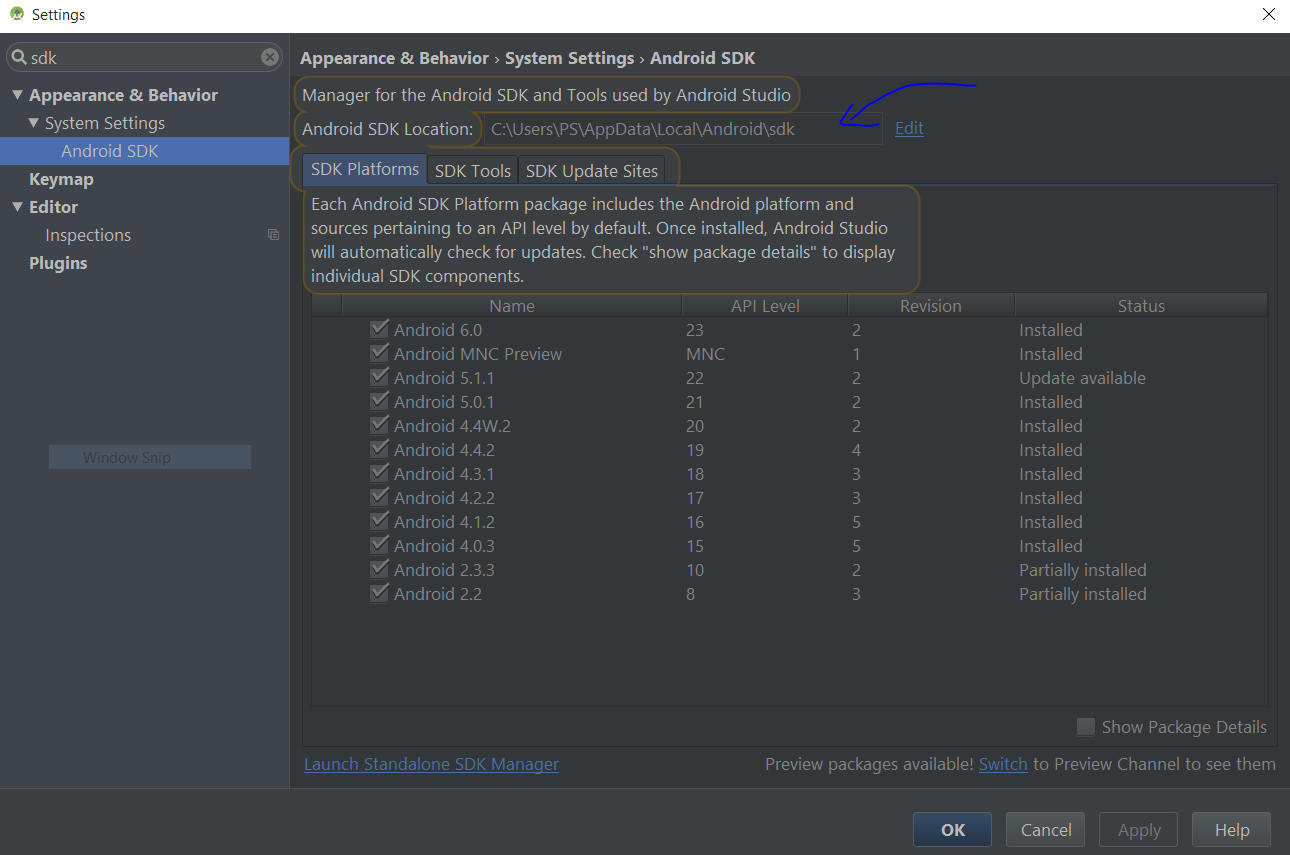Open the SDK Update Sites tab
The width and height of the screenshot is (1290, 855).
click(x=592, y=171)
